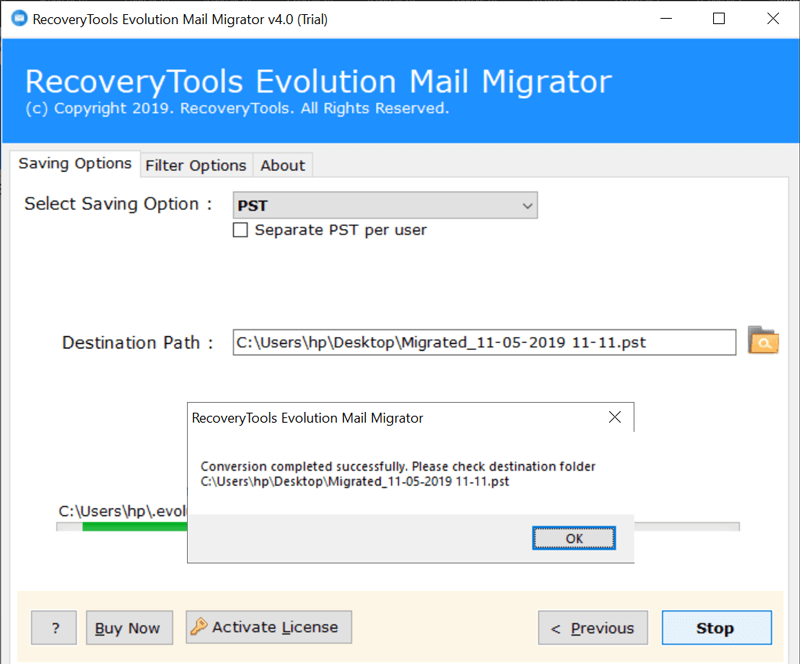The width and height of the screenshot is (800, 664).
Task: Click the app logo in title bar
Action: click(19, 19)
